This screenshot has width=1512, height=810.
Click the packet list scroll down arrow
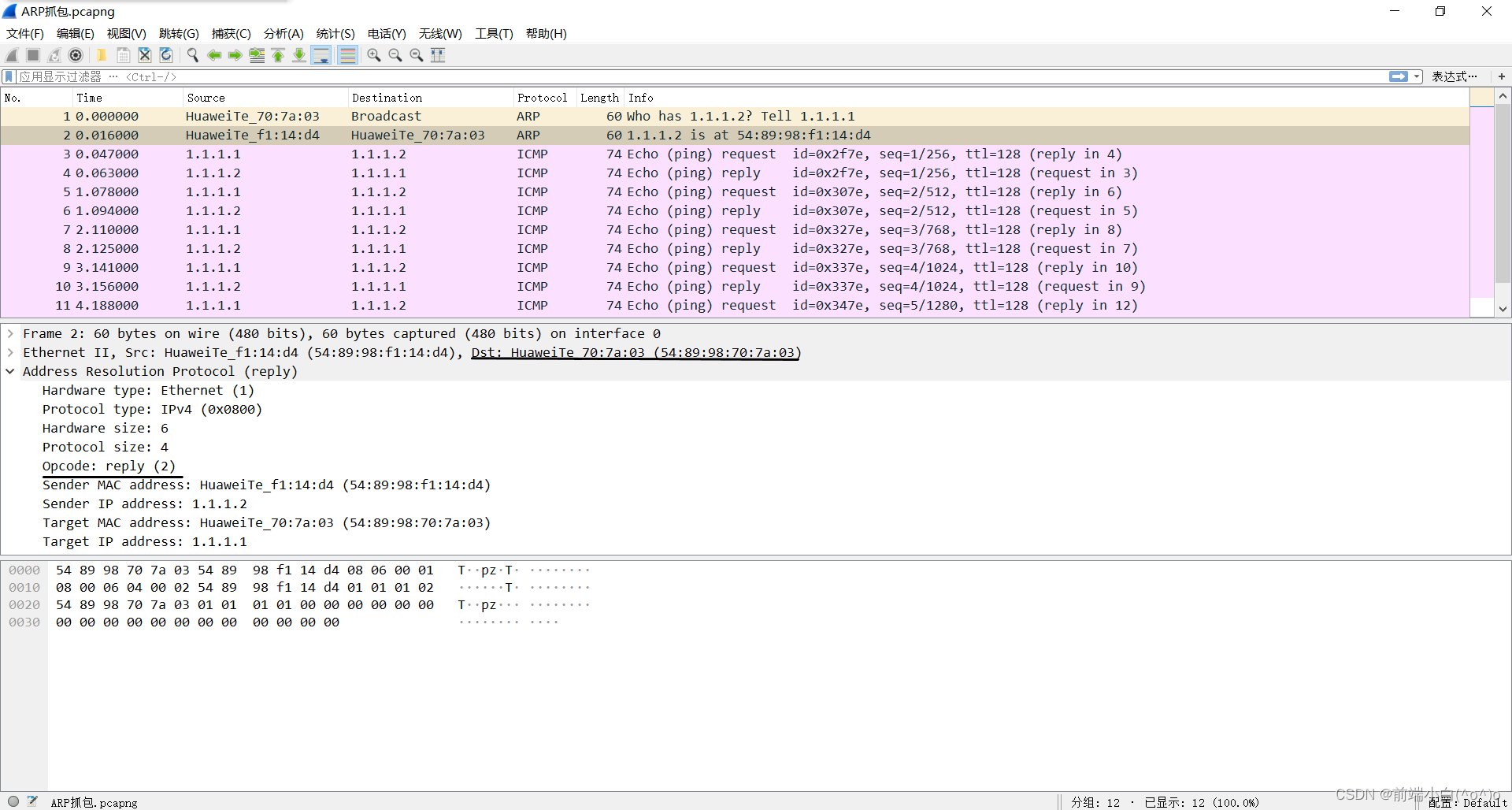tap(1503, 310)
